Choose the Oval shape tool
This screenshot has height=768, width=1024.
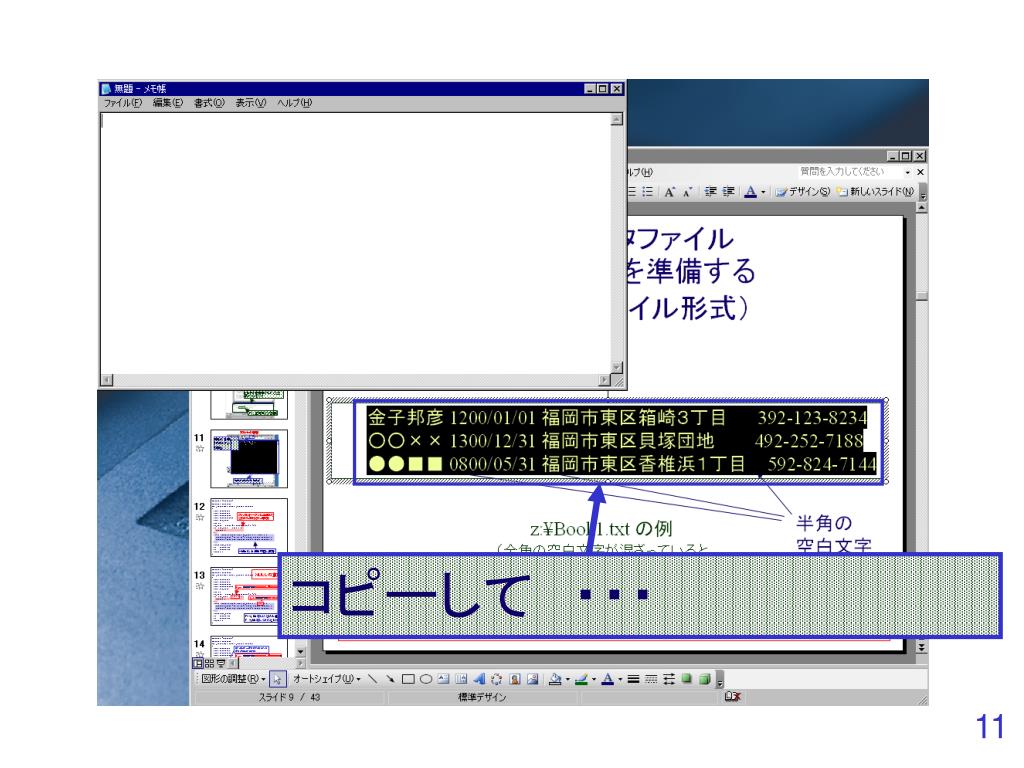click(x=426, y=679)
